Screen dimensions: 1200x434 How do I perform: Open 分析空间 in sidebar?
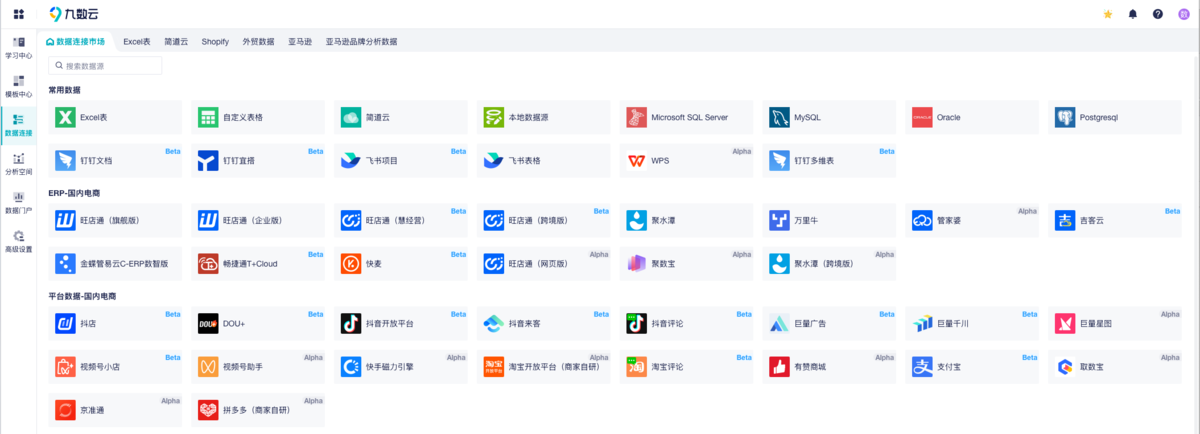pyautogui.click(x=18, y=165)
